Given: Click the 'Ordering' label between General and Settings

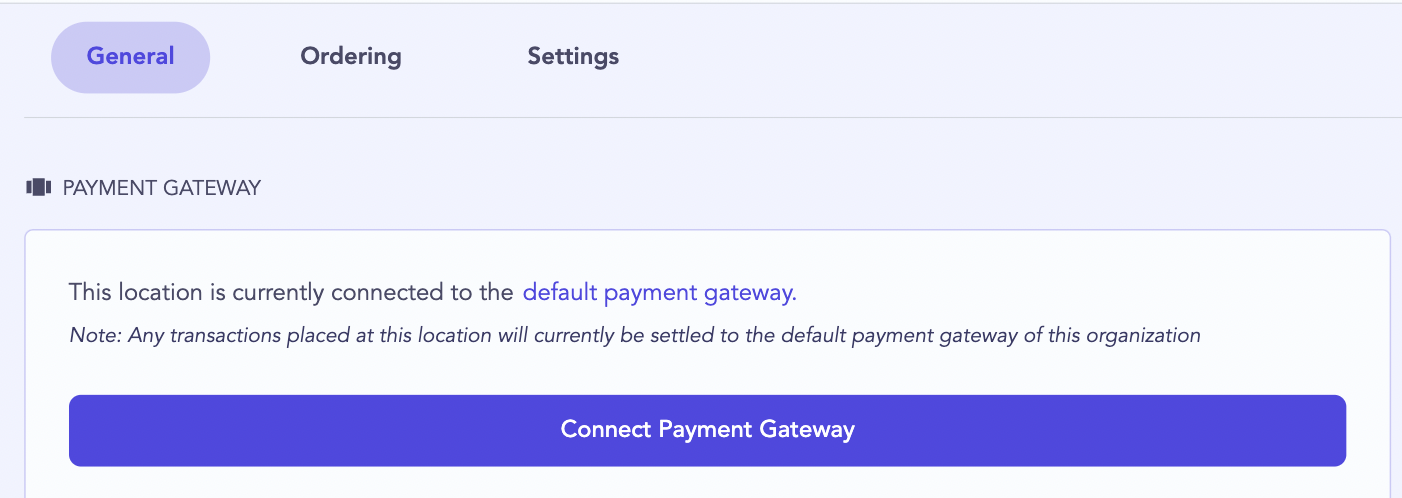Looking at the screenshot, I should (351, 57).
